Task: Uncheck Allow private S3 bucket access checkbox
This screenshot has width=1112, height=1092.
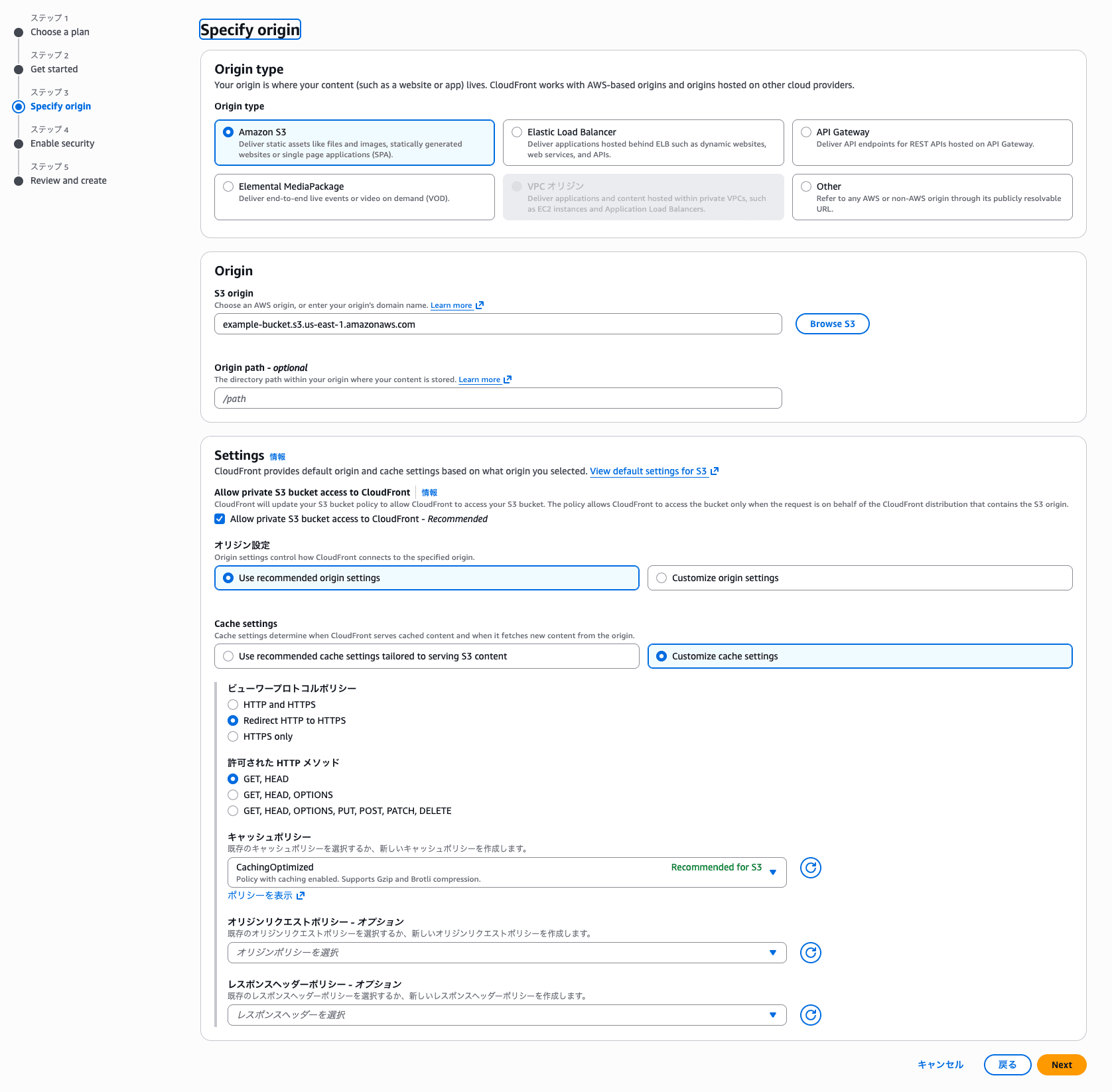Action: (220, 519)
